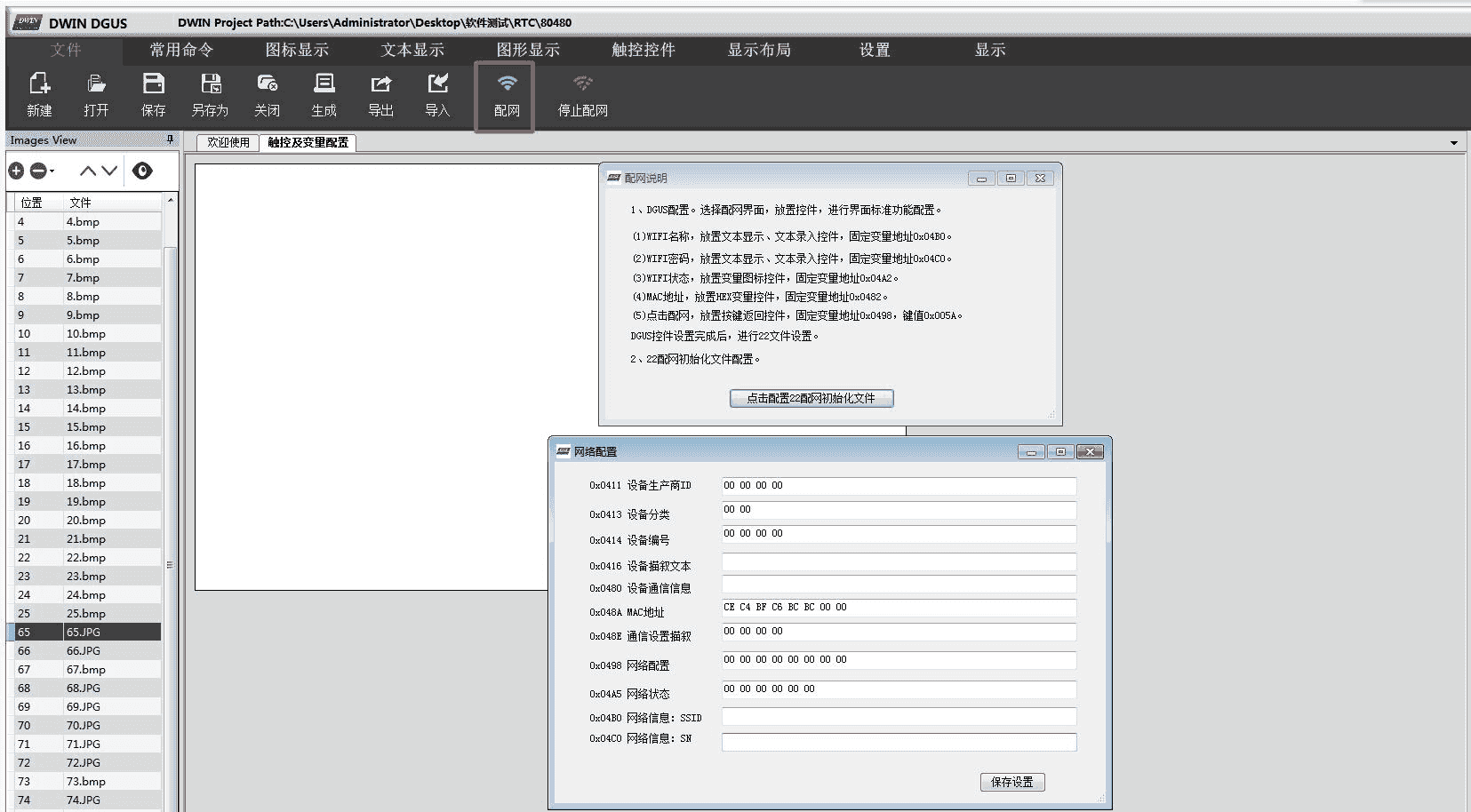Click the 0x048E 通信设置描叙 field
The image size is (1471, 812).
click(899, 632)
